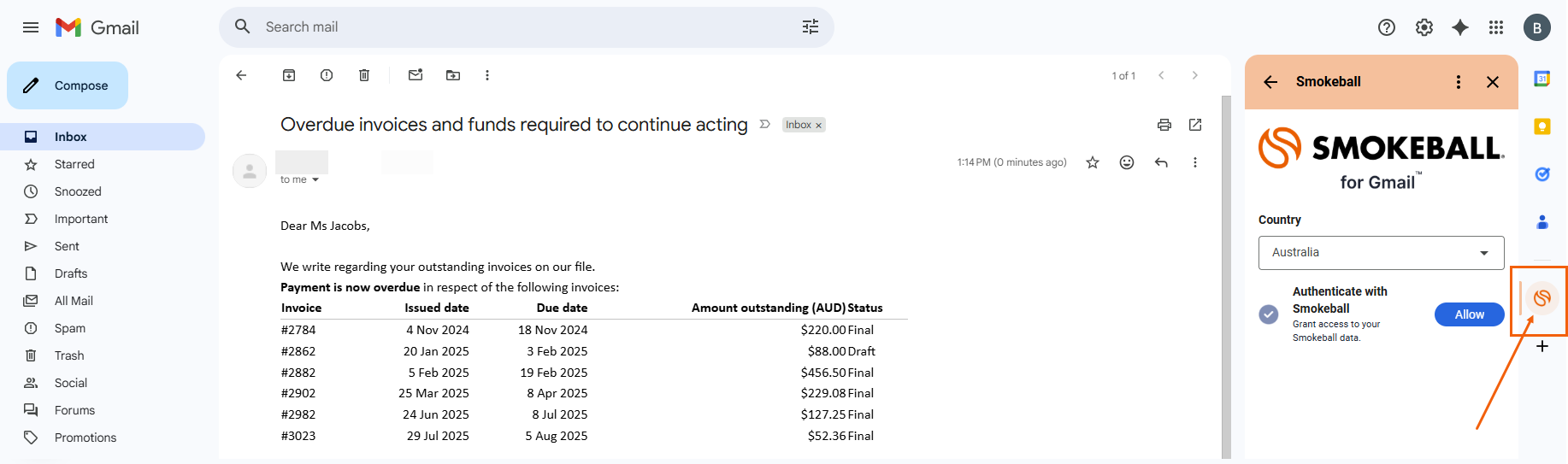1568x464 pixels.
Task: Open the email in new window
Action: point(1195,125)
